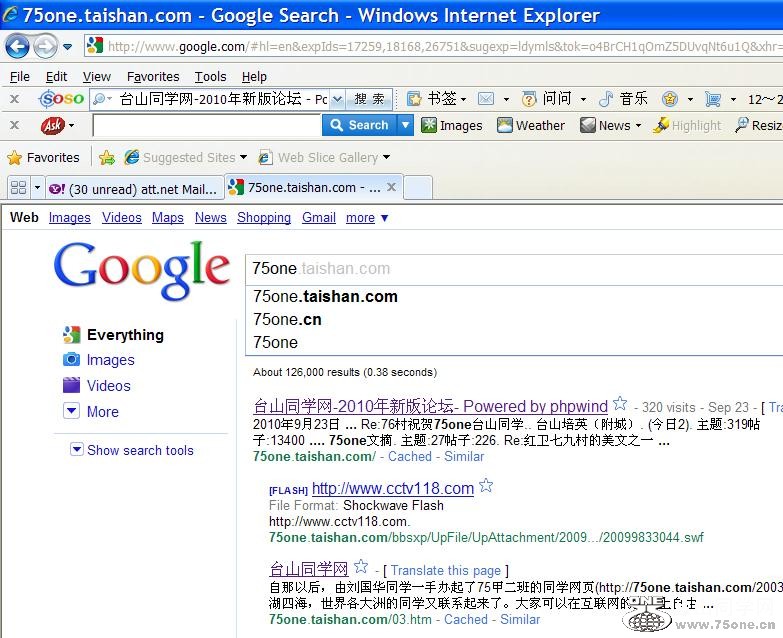The width and height of the screenshot is (783, 638).
Task: Click the Add to Favorites Bar icon
Action: (x=106, y=158)
